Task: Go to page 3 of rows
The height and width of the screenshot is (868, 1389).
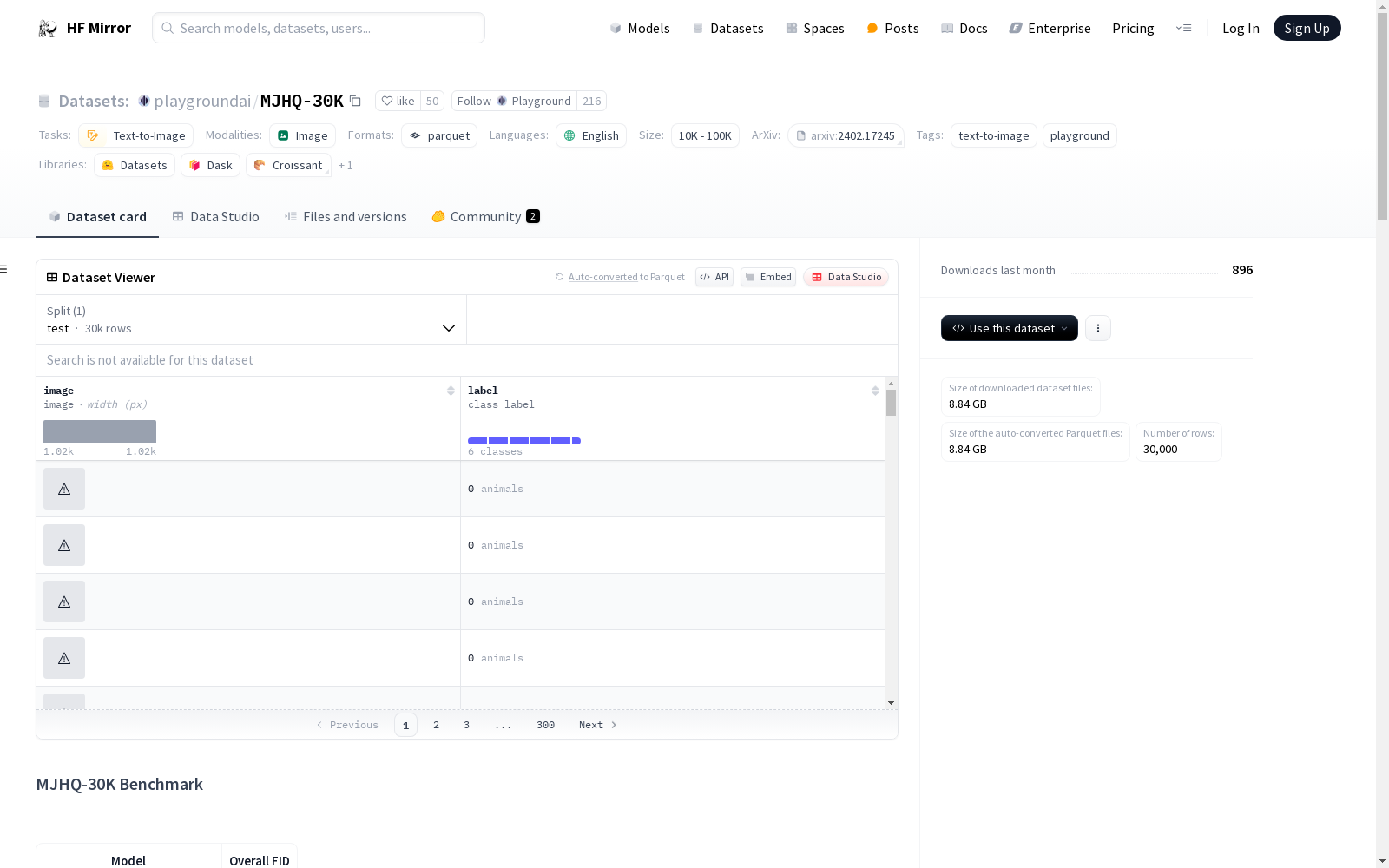Action: point(466,725)
